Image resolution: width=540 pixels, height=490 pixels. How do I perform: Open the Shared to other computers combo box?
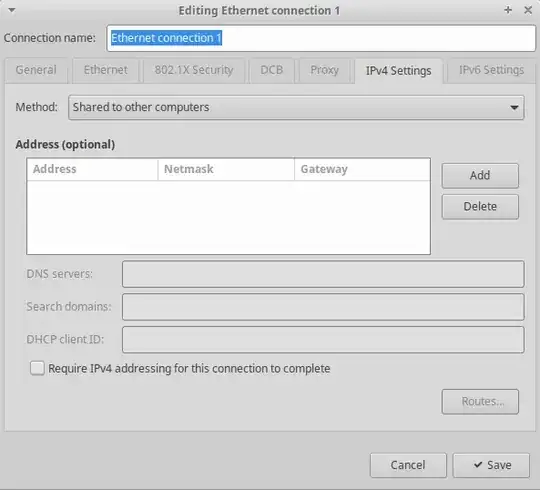296,107
